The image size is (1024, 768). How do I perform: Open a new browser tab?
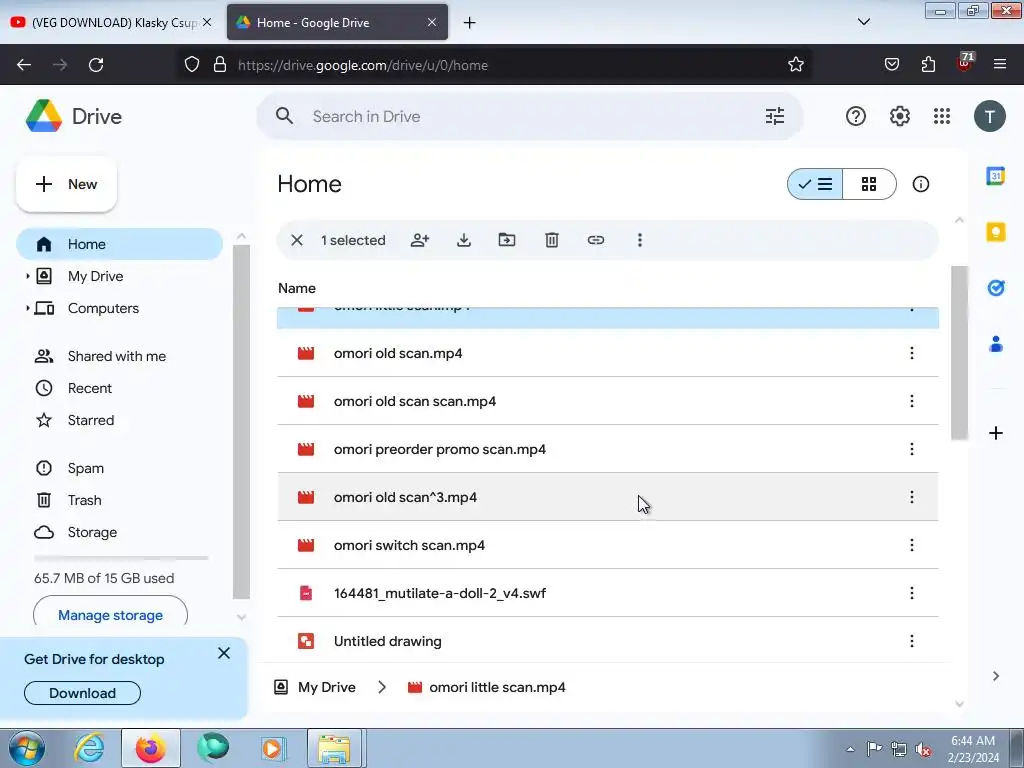click(x=469, y=23)
